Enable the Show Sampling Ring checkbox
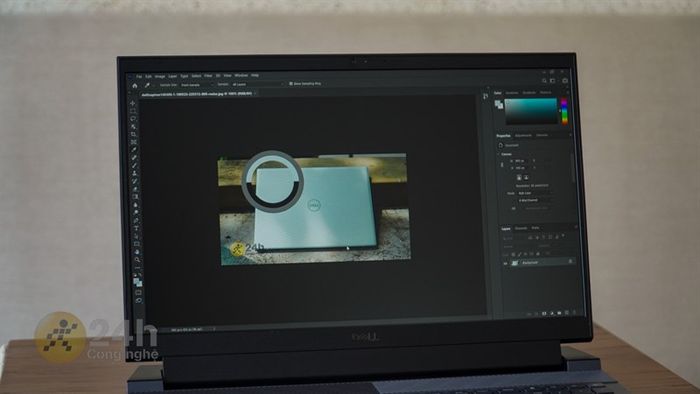The width and height of the screenshot is (700, 394). pyautogui.click(x=291, y=83)
